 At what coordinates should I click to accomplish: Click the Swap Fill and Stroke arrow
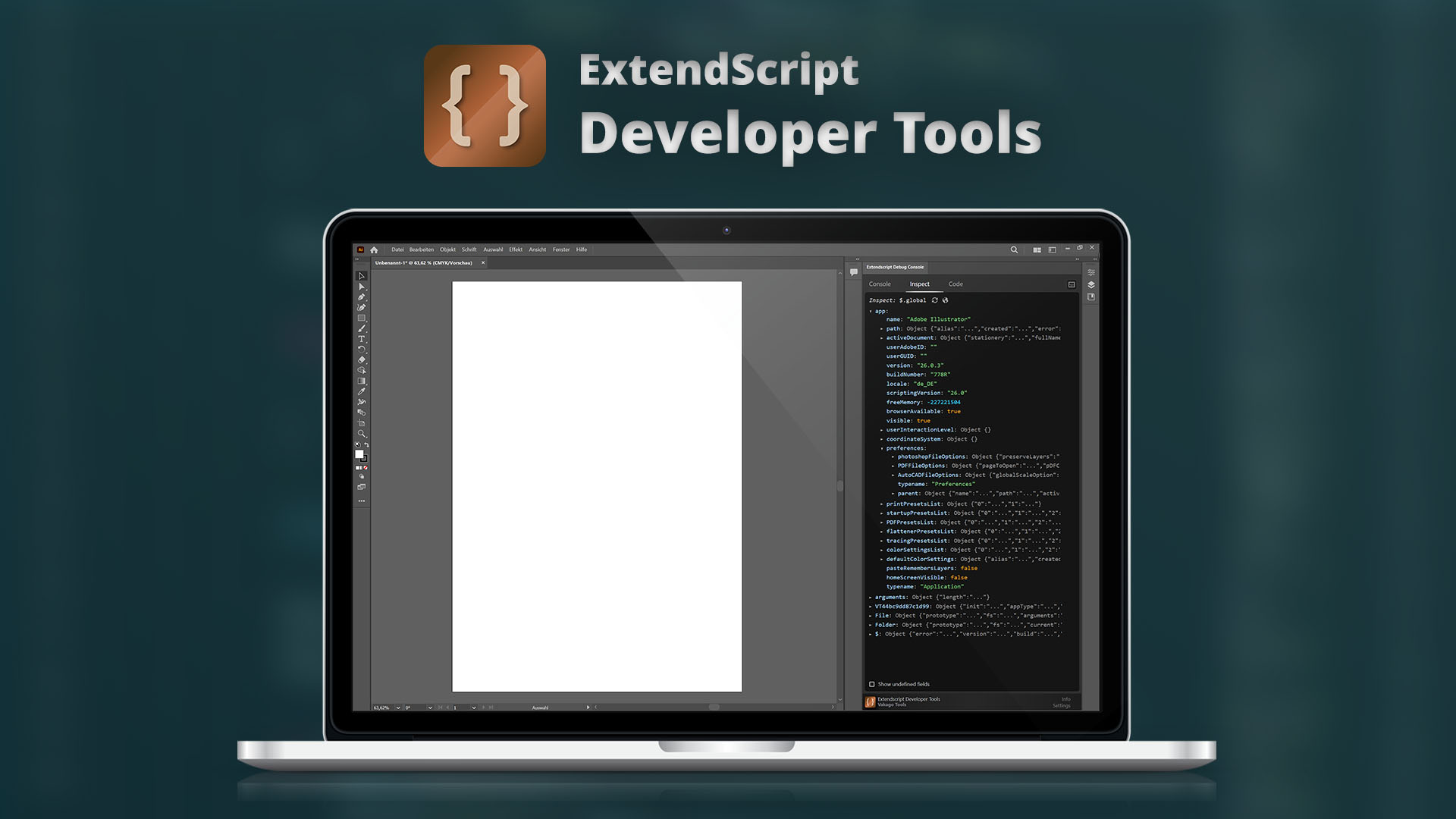366,445
